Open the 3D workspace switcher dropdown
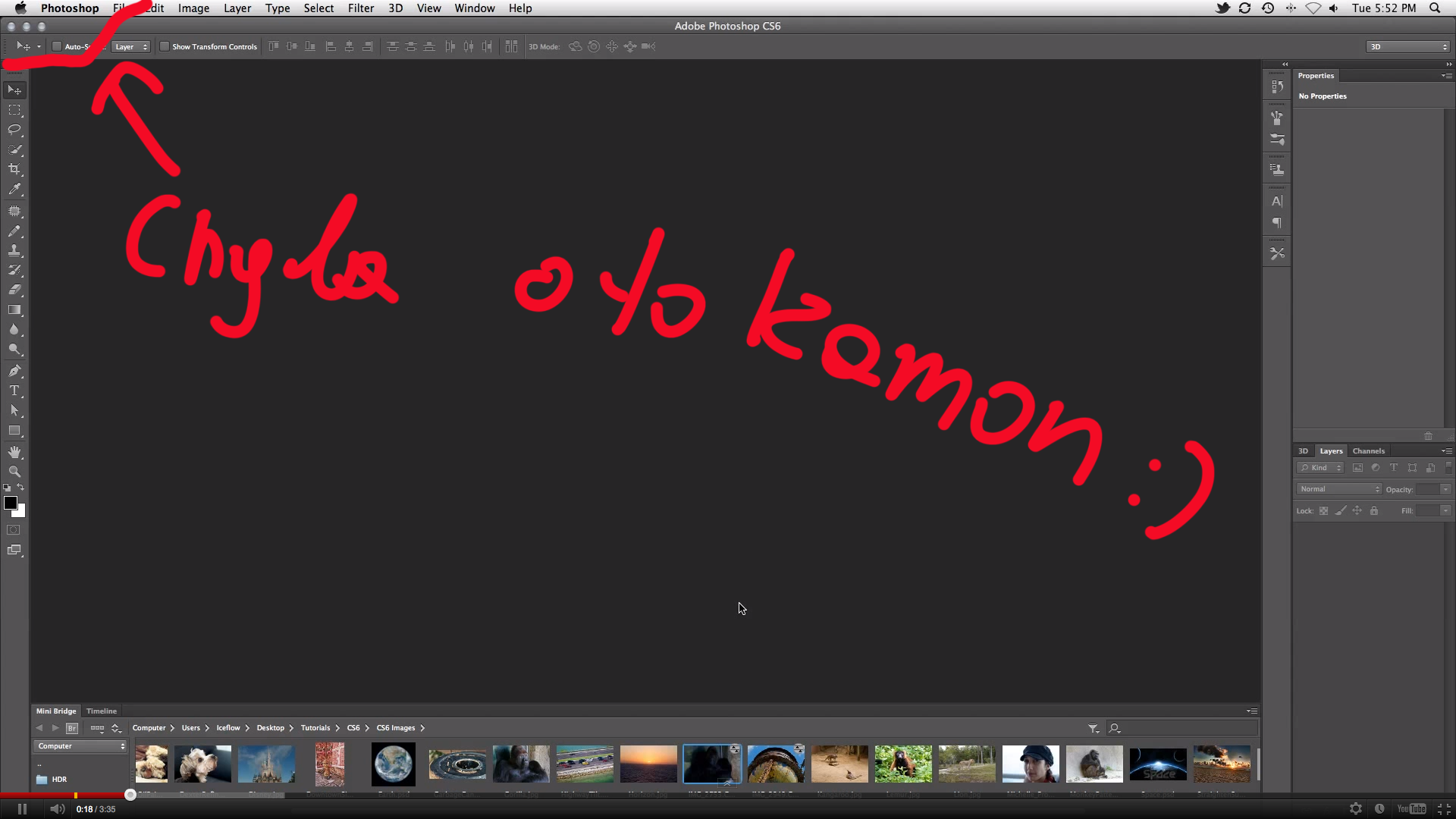Screen dimensions: 1456x819 1408,47
